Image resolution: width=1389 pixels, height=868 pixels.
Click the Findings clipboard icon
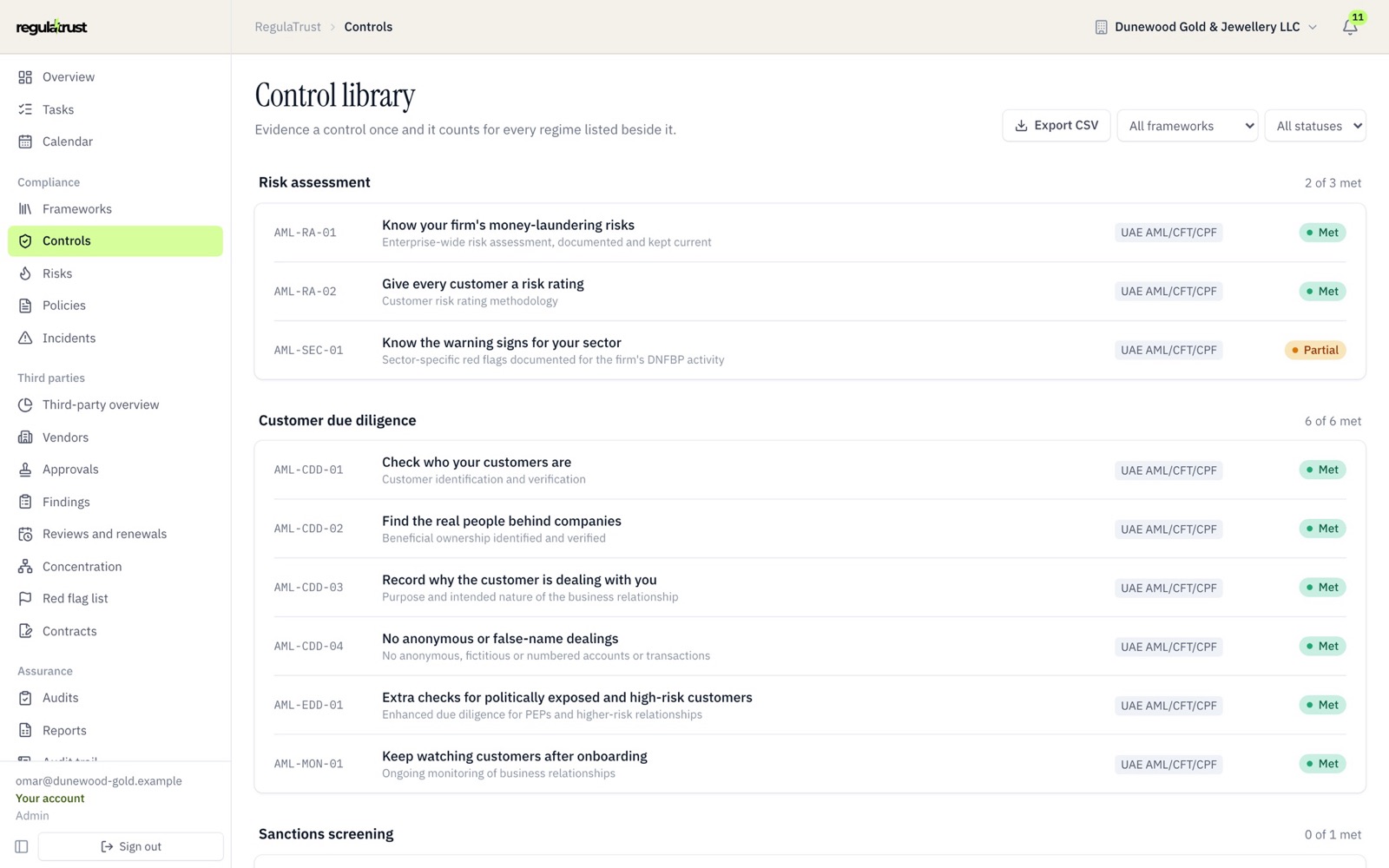25,502
